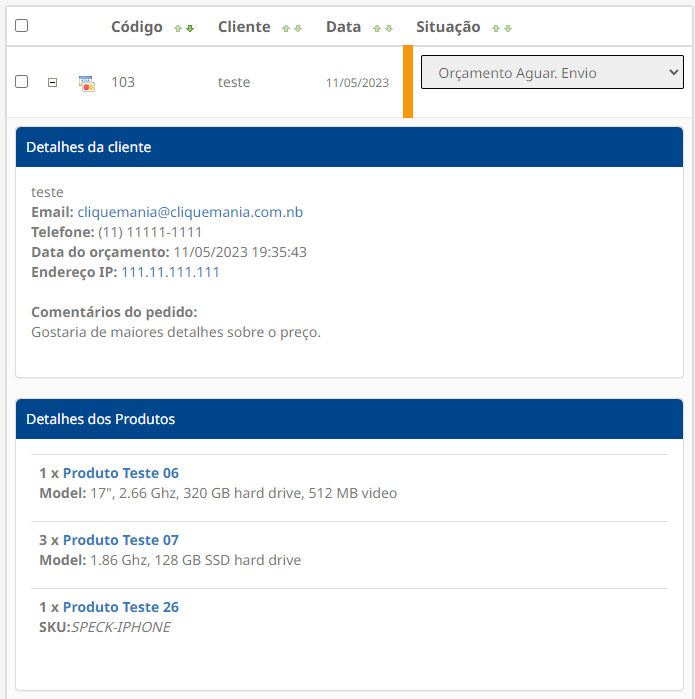This screenshot has width=695, height=699.
Task: Sort Cliente column descending arrow
Action: [x=298, y=29]
